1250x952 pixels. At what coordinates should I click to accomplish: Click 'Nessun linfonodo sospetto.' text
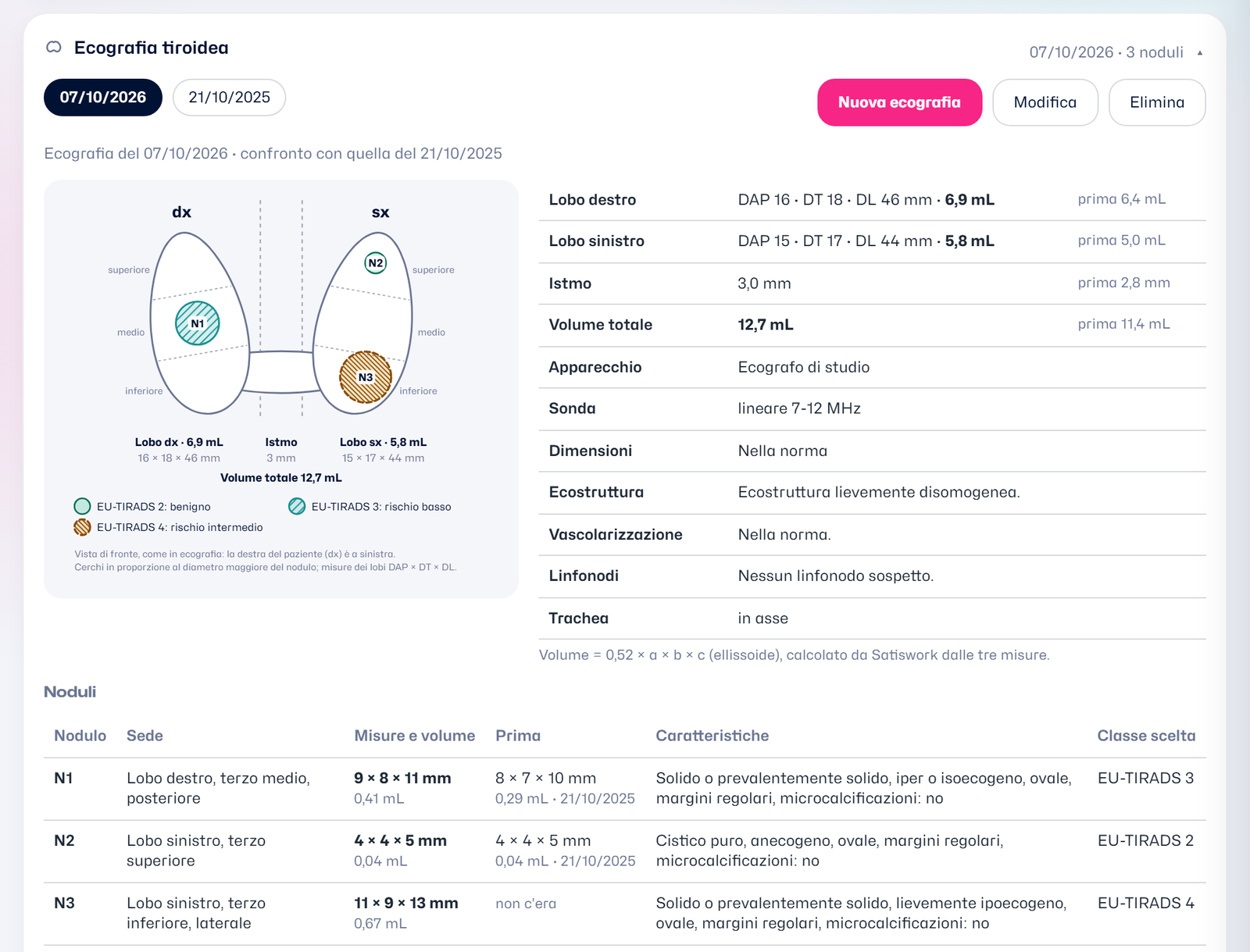point(836,576)
